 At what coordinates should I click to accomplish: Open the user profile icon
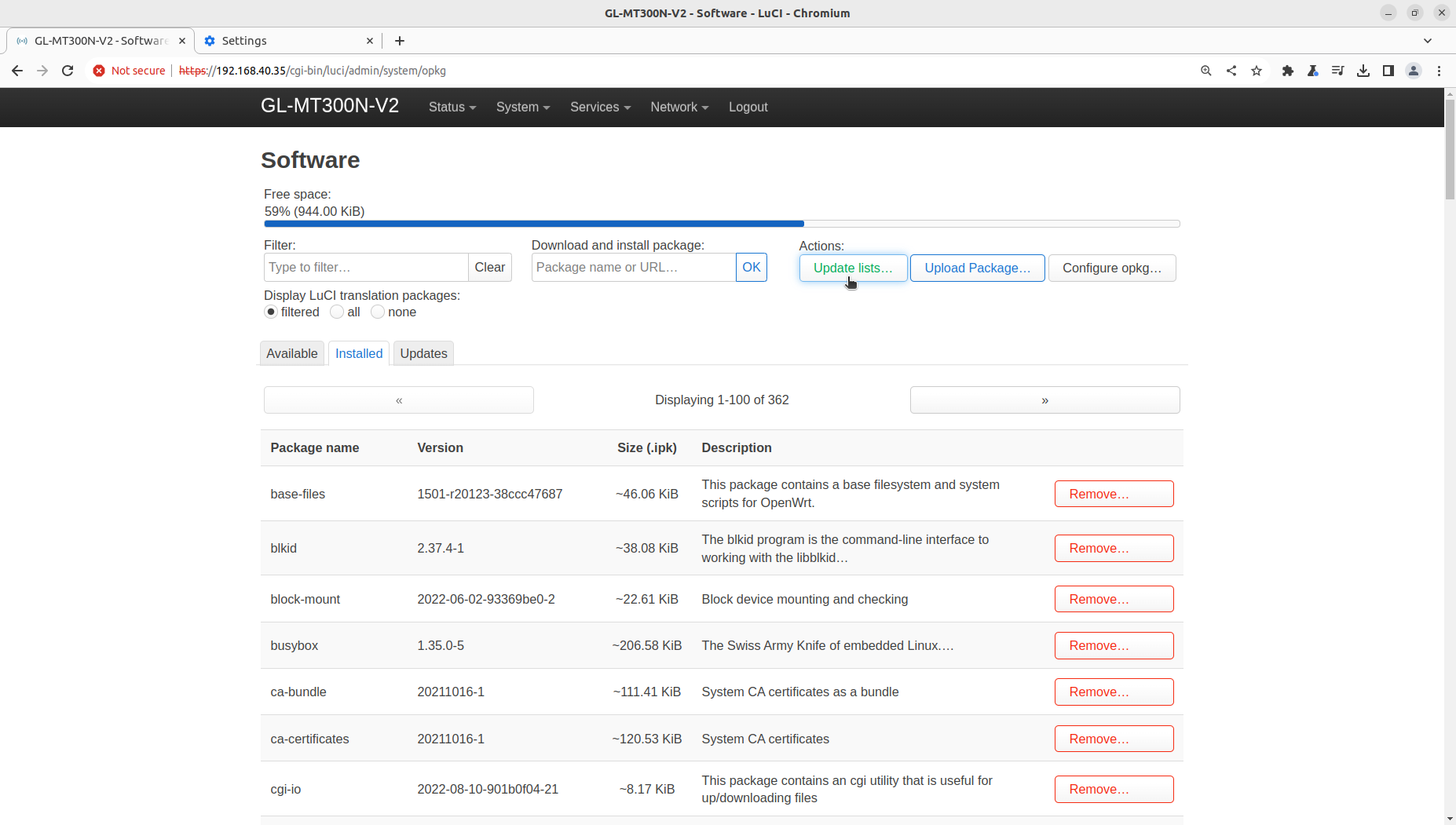pyautogui.click(x=1414, y=71)
